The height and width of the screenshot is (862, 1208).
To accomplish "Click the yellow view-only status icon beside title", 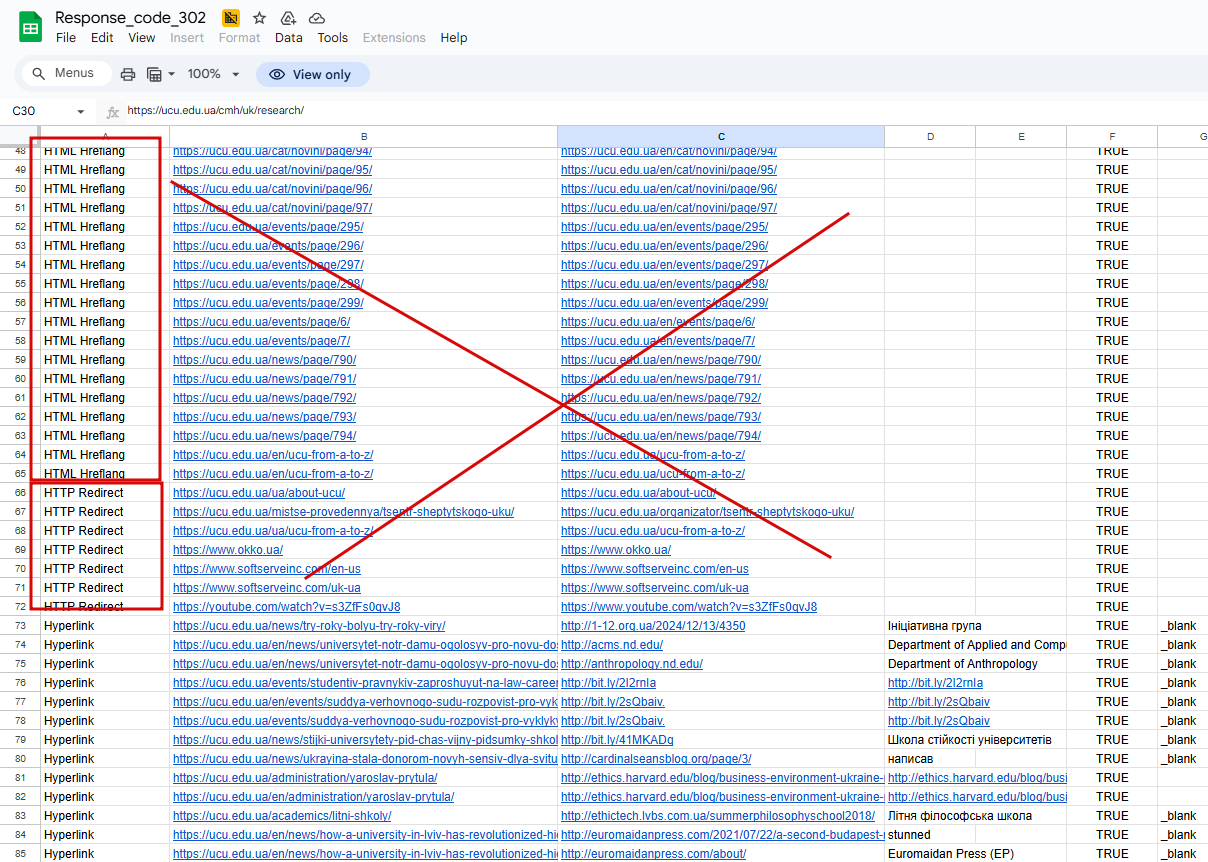I will (x=231, y=18).
